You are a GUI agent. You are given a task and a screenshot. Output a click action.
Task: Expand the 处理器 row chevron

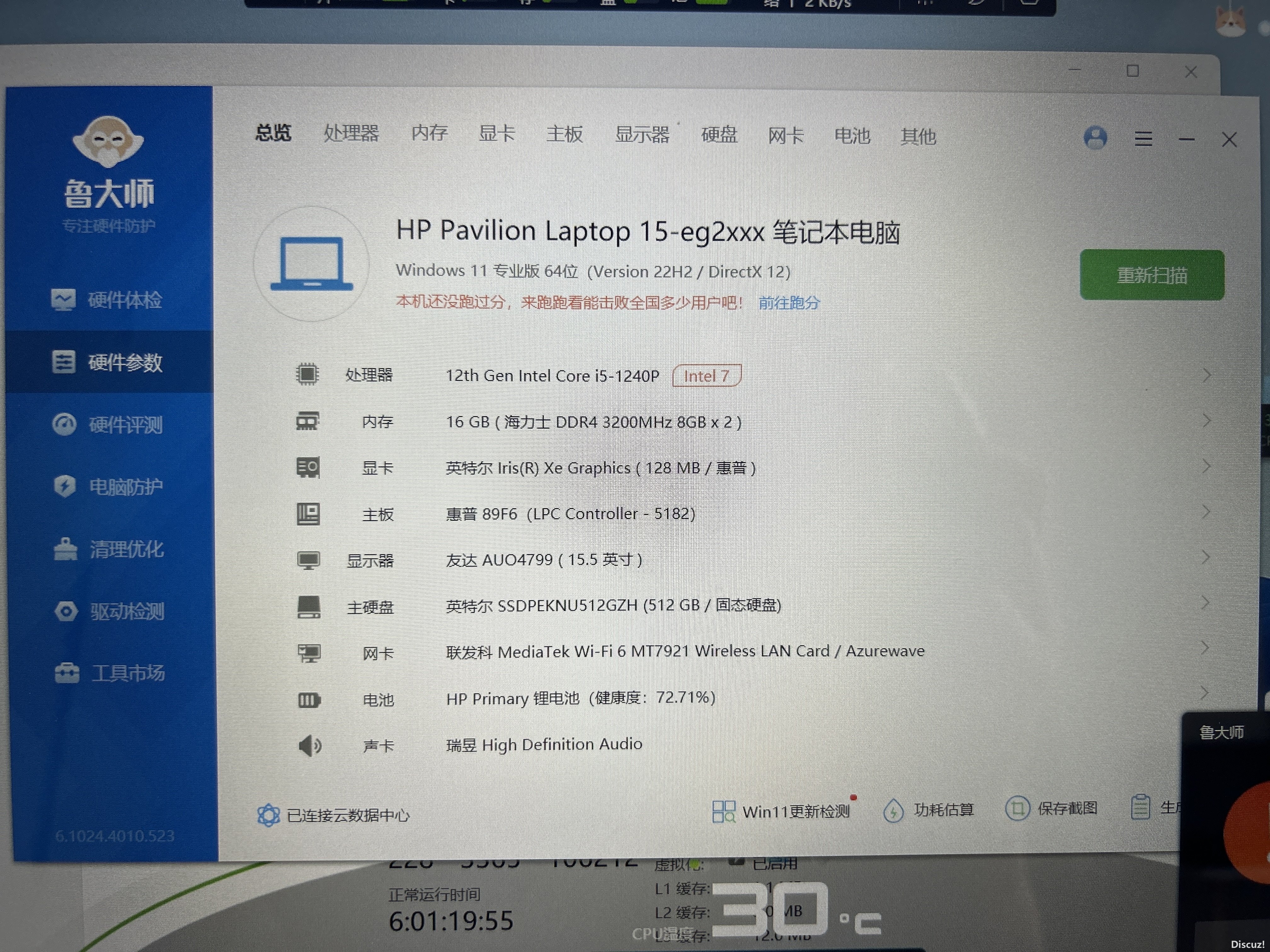click(x=1206, y=375)
